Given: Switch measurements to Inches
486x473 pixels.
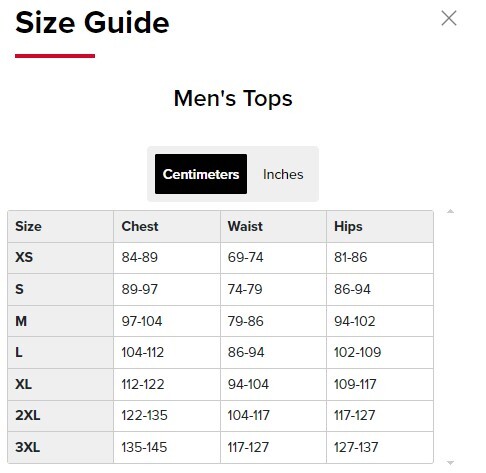Looking at the screenshot, I should [x=283, y=174].
